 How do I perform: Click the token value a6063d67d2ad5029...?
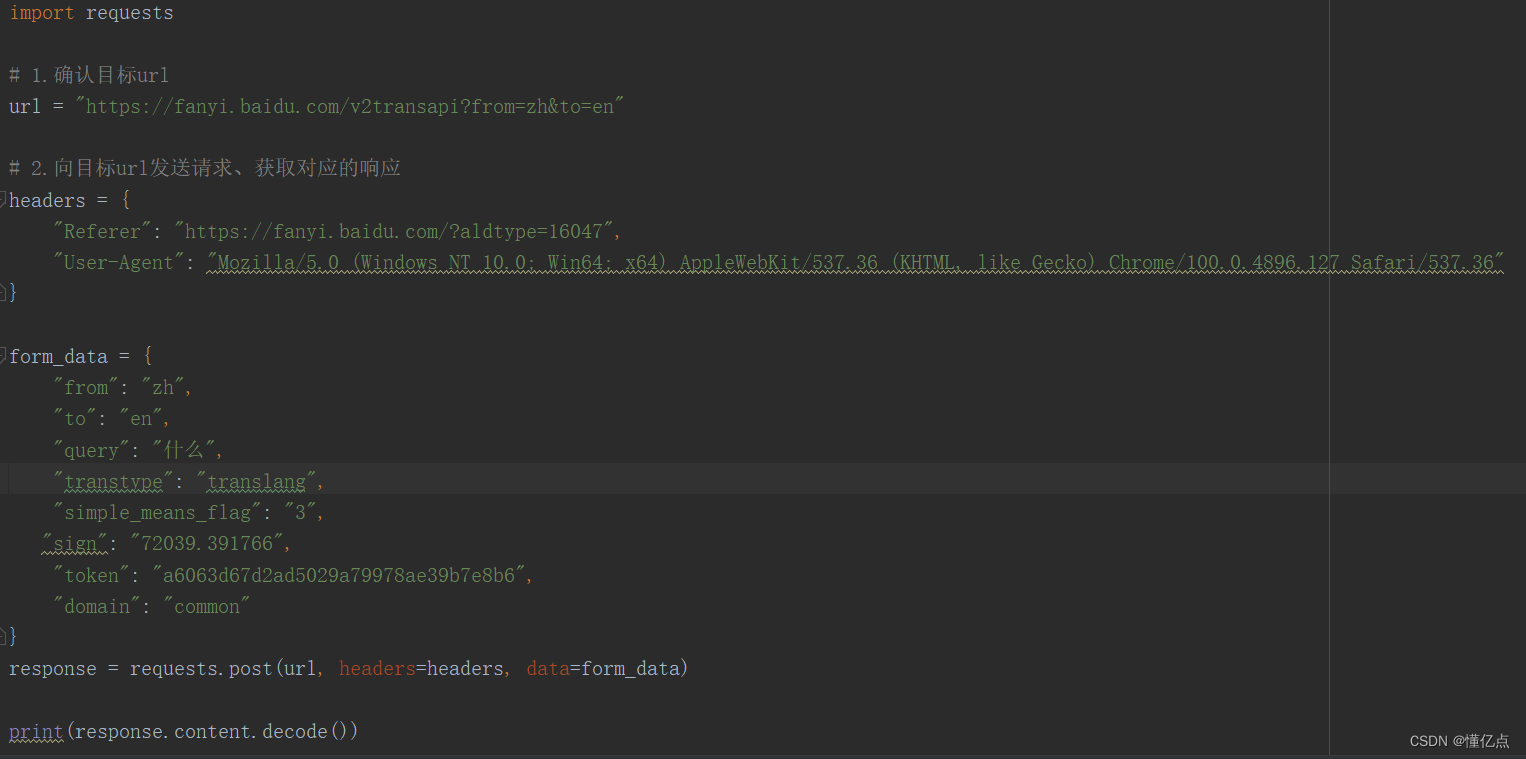pyautogui.click(x=339, y=575)
